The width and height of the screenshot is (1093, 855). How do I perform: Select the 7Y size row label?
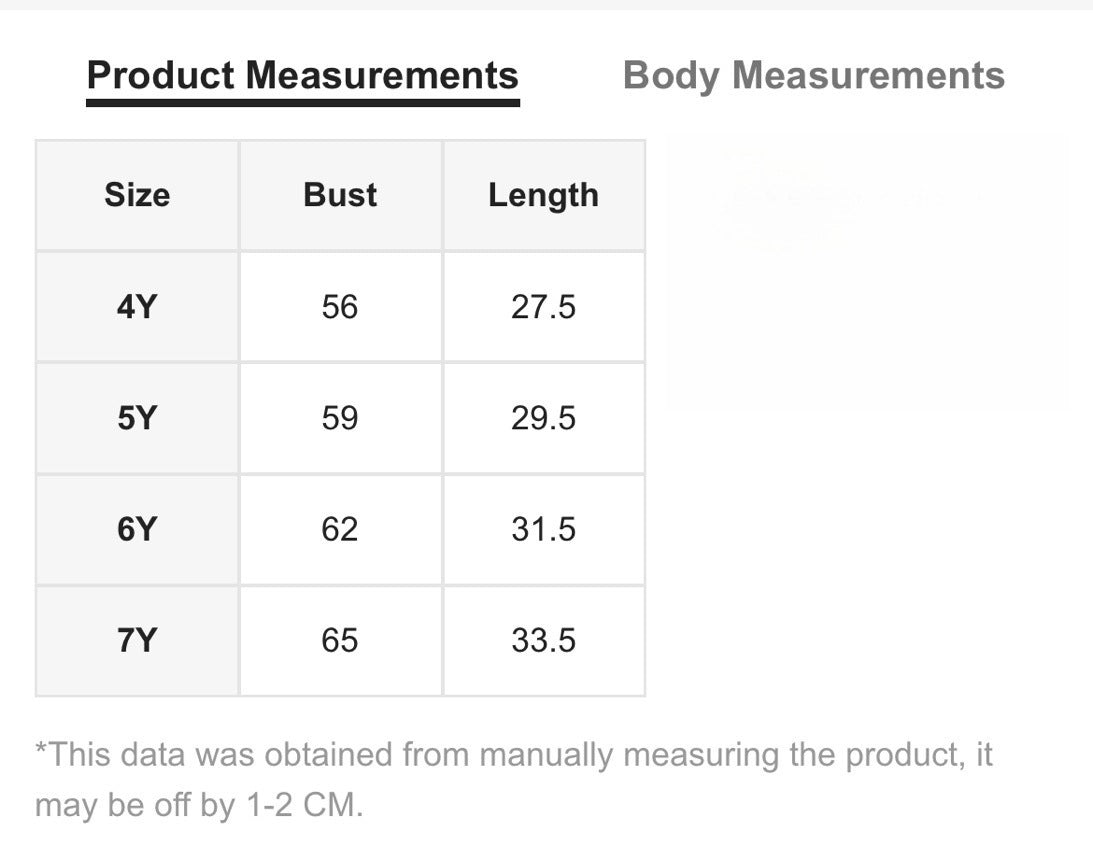137,640
